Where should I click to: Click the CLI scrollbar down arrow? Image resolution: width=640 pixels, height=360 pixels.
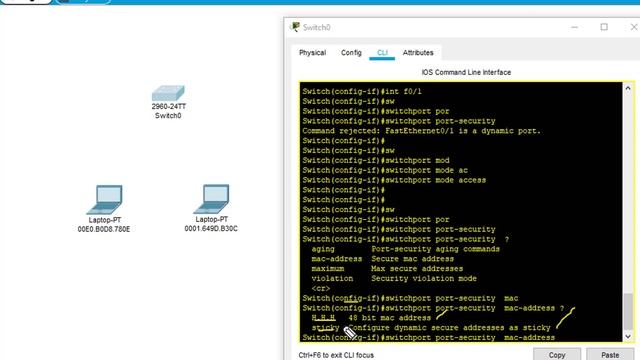click(628, 337)
